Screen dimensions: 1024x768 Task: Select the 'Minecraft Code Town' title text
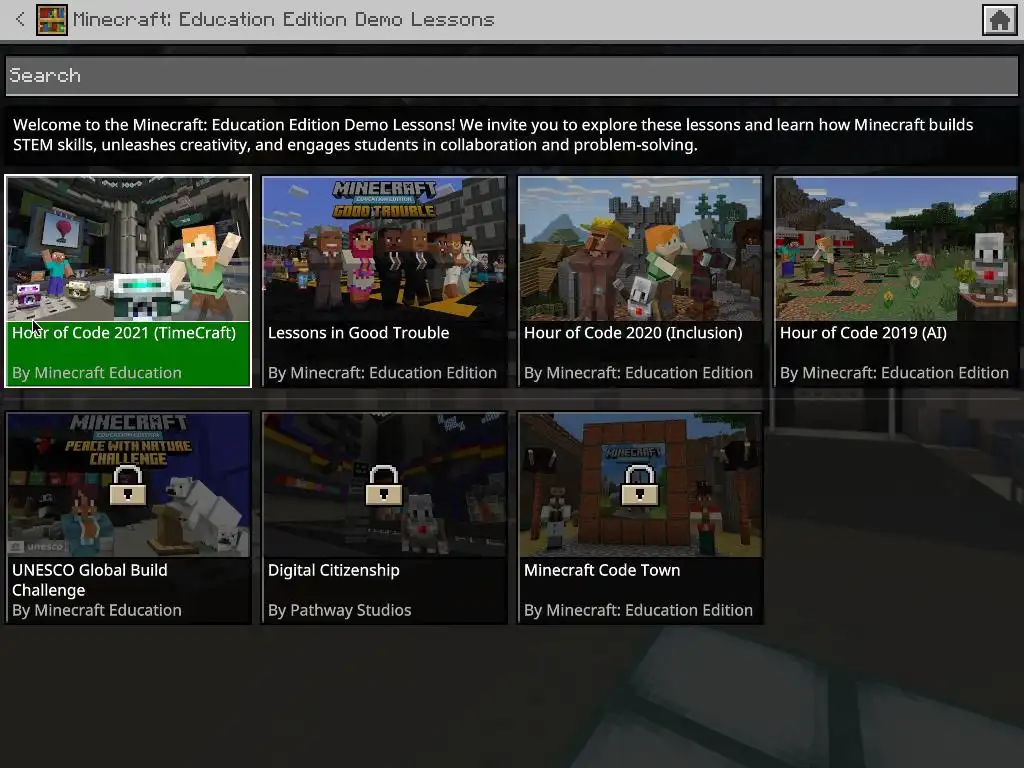coord(602,570)
